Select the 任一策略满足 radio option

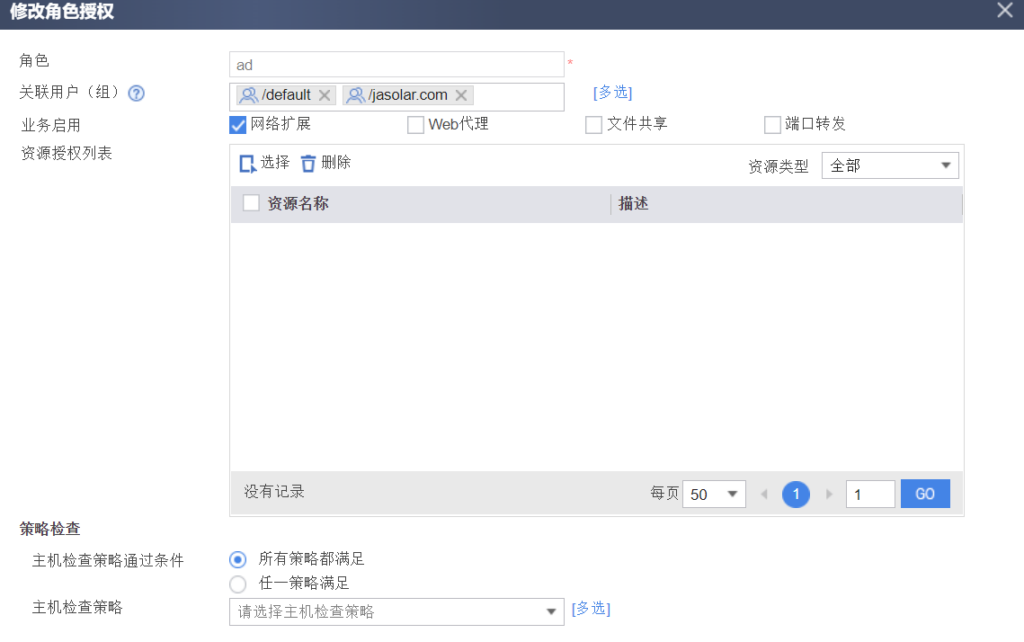pos(238,583)
